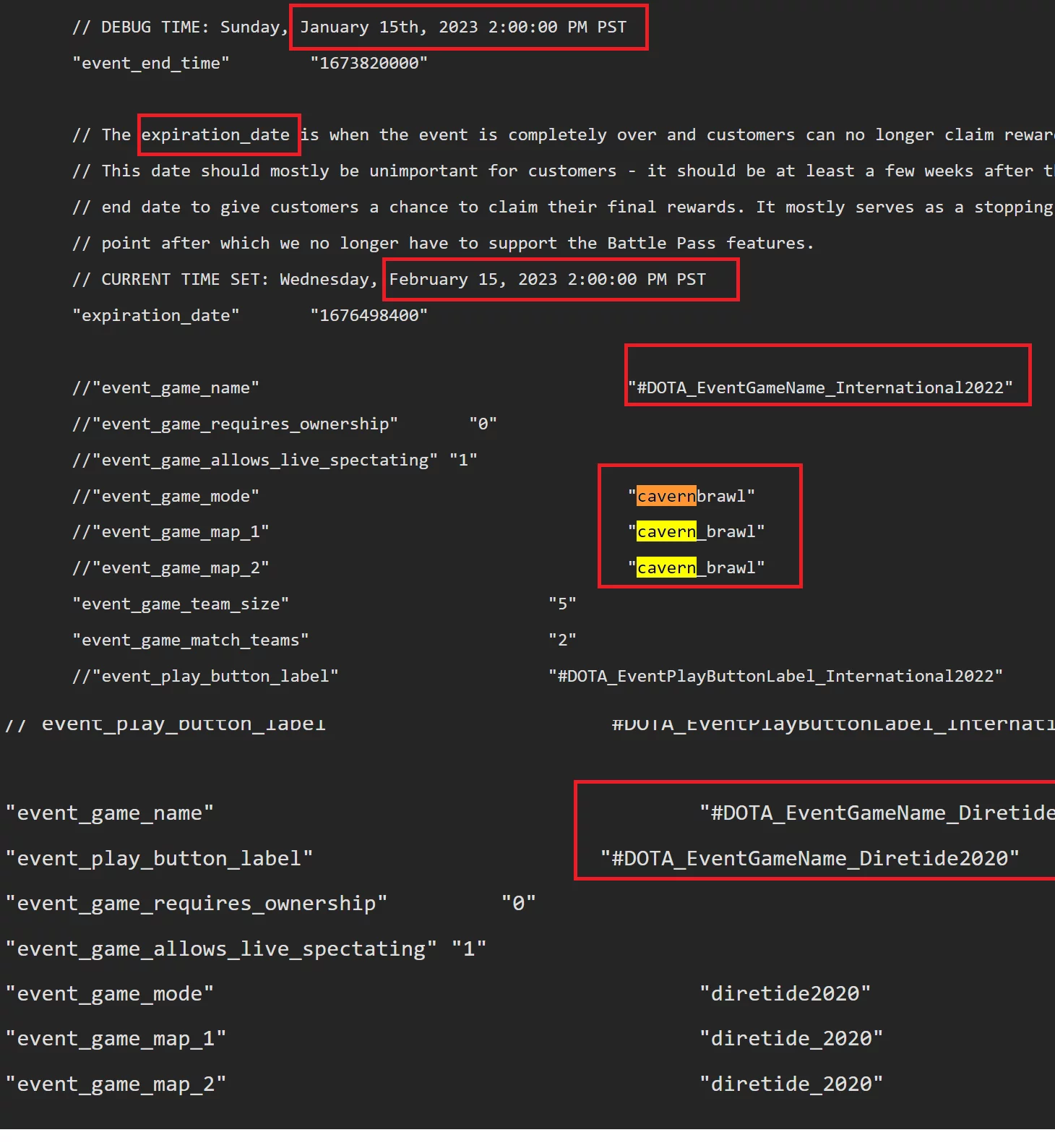This screenshot has width=1055, height=1148.
Task: Click the "event_game_match_teams" key
Action: [x=191, y=641]
